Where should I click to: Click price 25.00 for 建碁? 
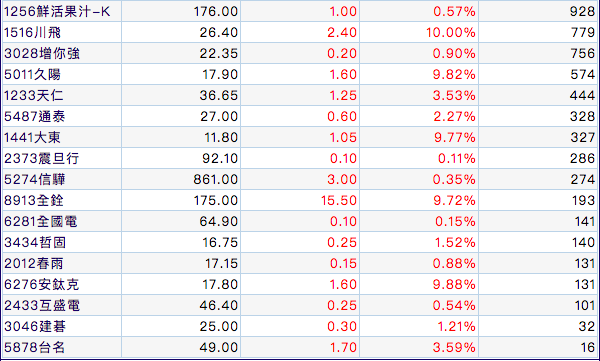click(218, 327)
